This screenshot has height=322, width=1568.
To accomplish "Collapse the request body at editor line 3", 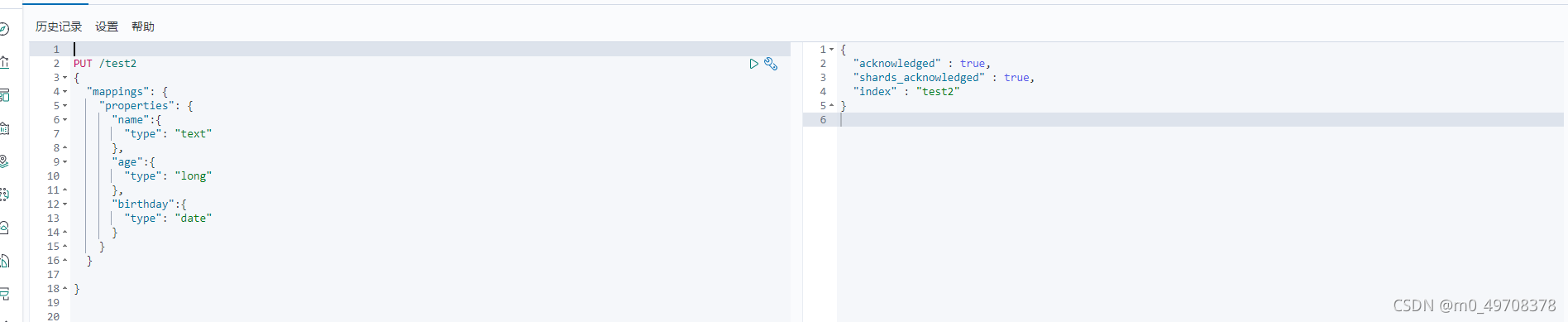I will (65, 78).
